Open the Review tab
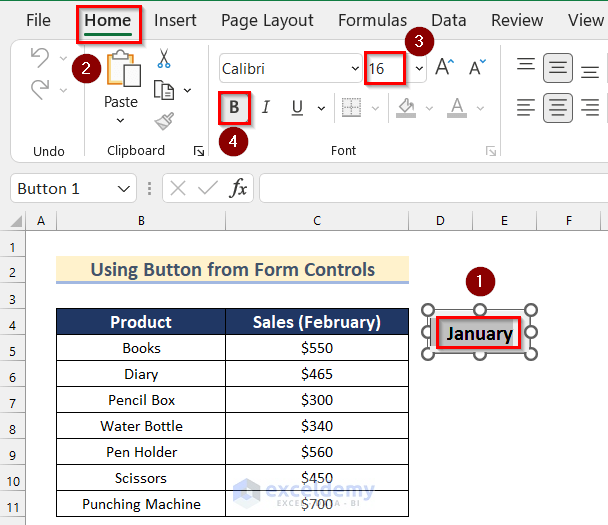Screen dimensions: 608x525 (x=517, y=20)
